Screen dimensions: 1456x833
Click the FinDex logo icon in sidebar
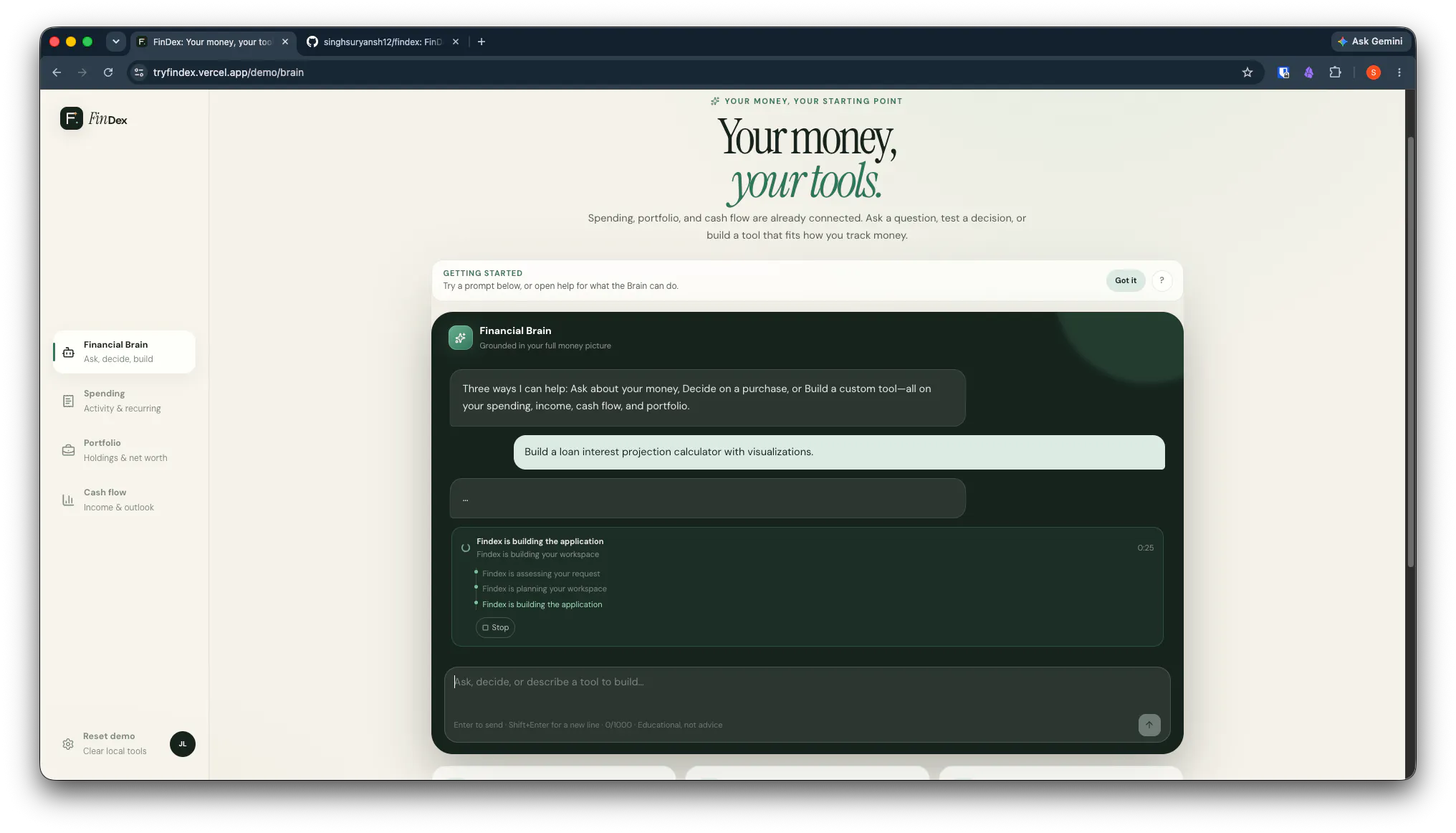(72, 118)
